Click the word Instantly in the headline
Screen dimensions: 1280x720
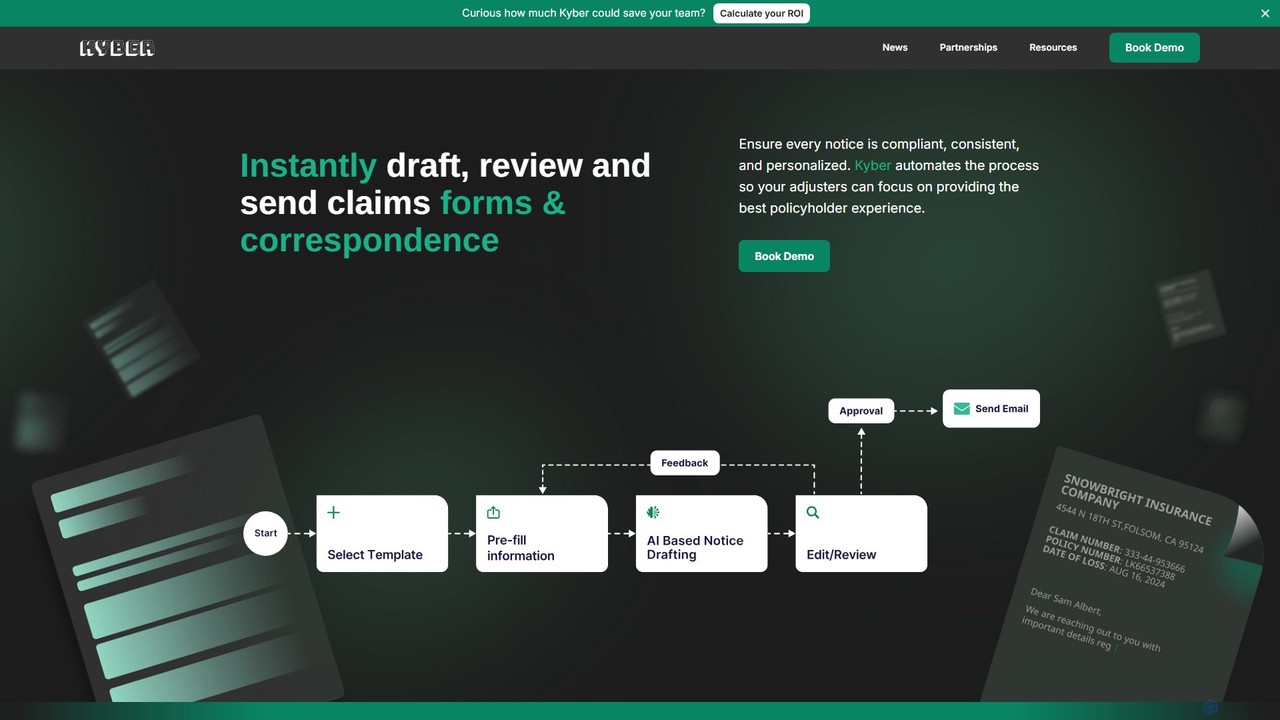pyautogui.click(x=308, y=165)
